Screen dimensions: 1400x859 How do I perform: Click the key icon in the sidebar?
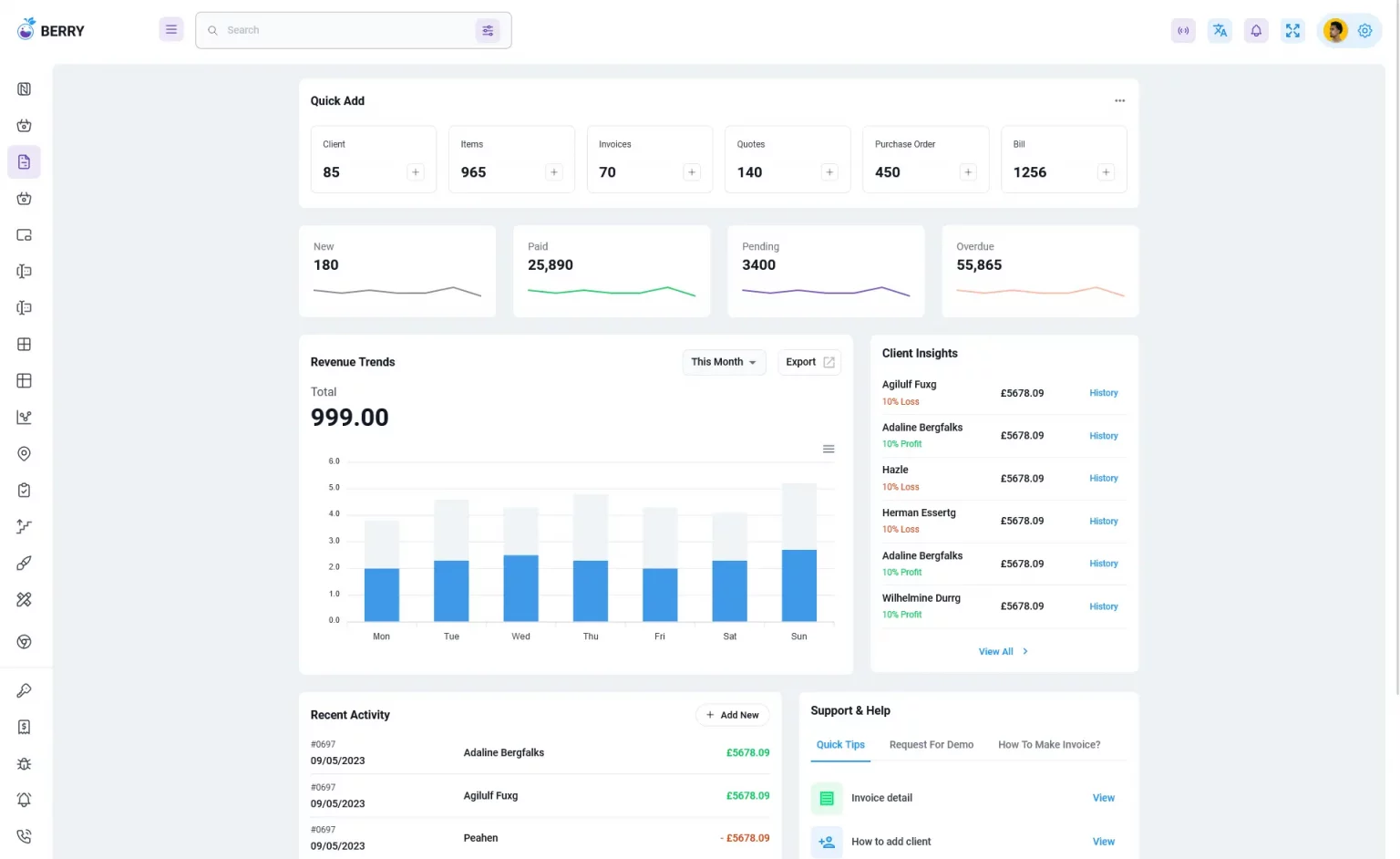(x=24, y=690)
